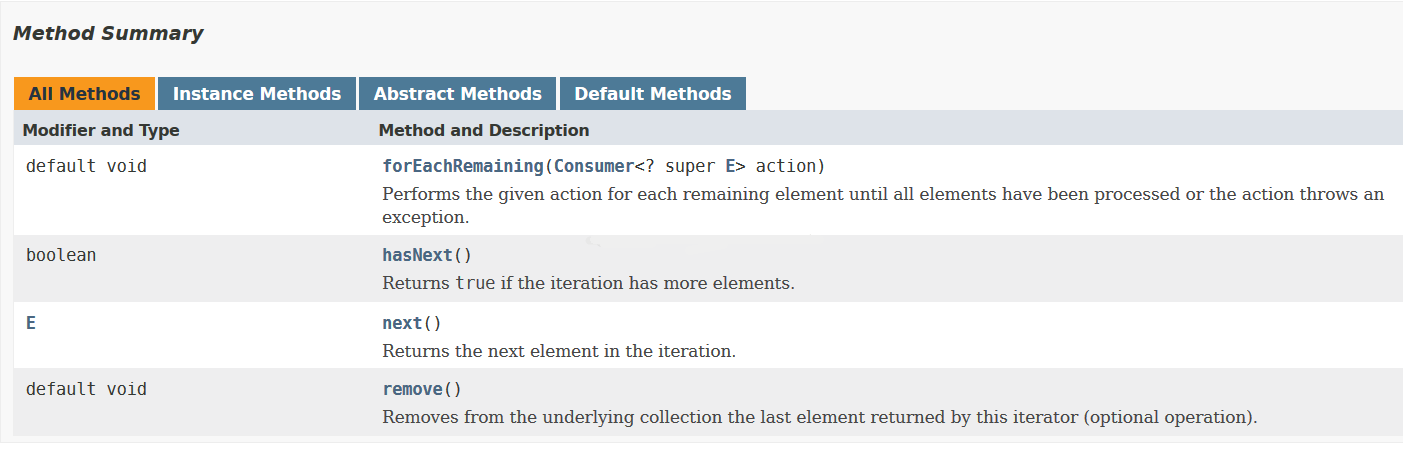1403x451 pixels.
Task: Click the Modifier and Type column header
Action: (101, 130)
